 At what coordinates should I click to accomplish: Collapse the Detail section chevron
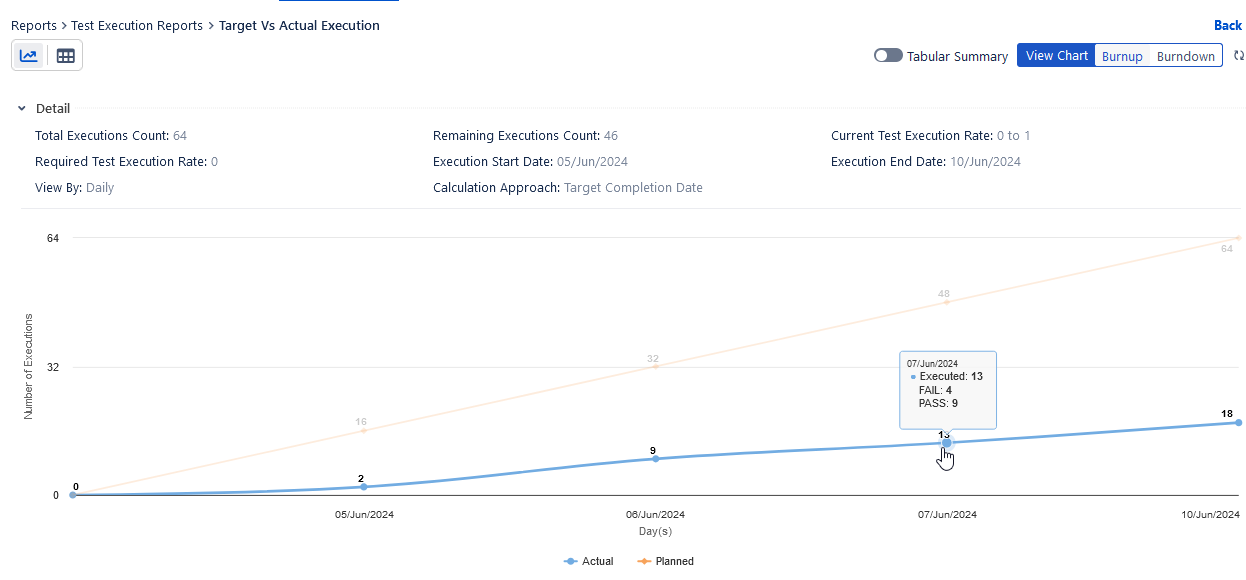click(21, 108)
